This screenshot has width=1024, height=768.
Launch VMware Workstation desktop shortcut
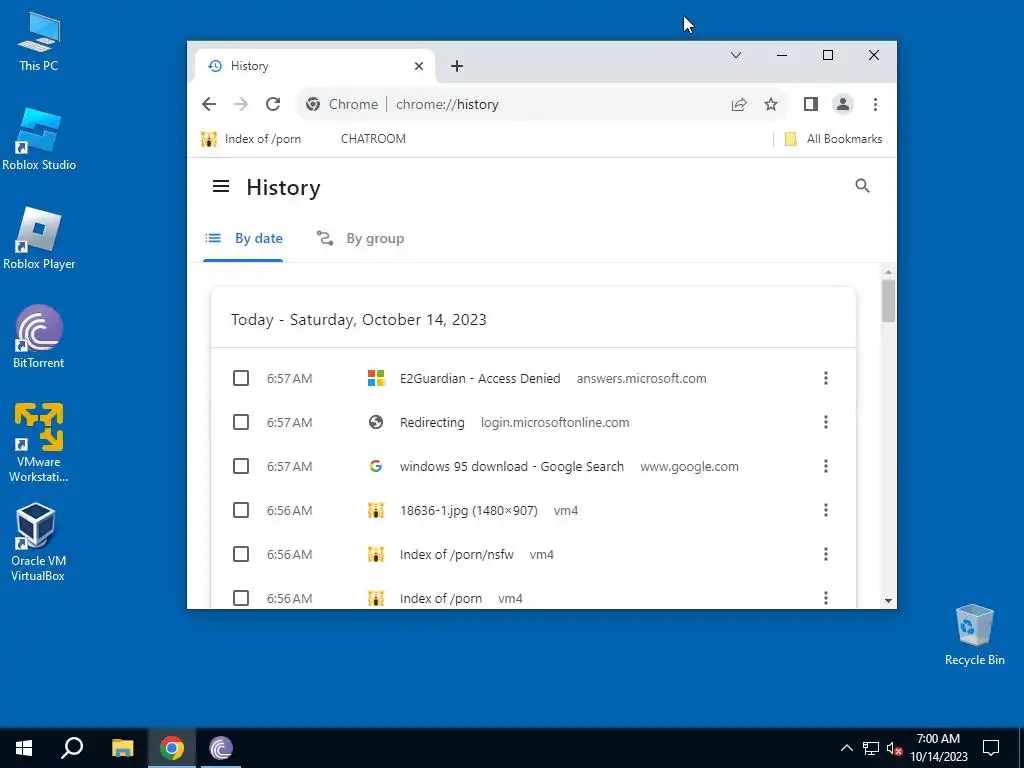tap(39, 443)
